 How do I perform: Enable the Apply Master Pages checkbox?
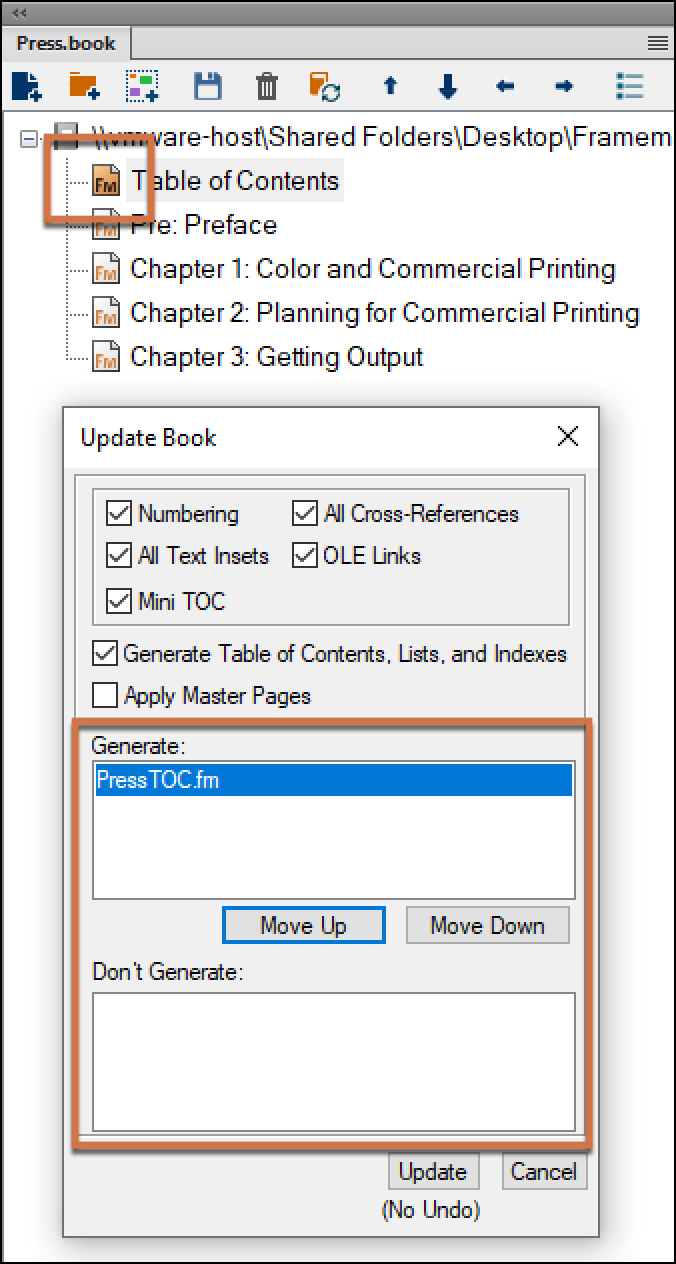(104, 695)
